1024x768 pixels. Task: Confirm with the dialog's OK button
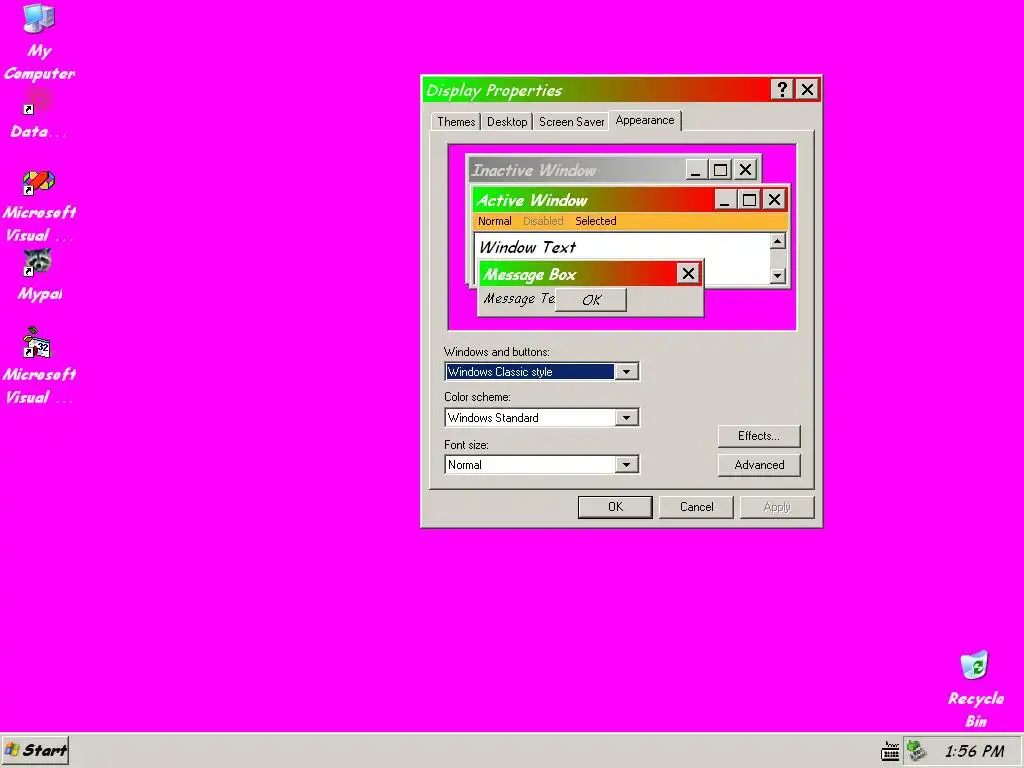[615, 507]
